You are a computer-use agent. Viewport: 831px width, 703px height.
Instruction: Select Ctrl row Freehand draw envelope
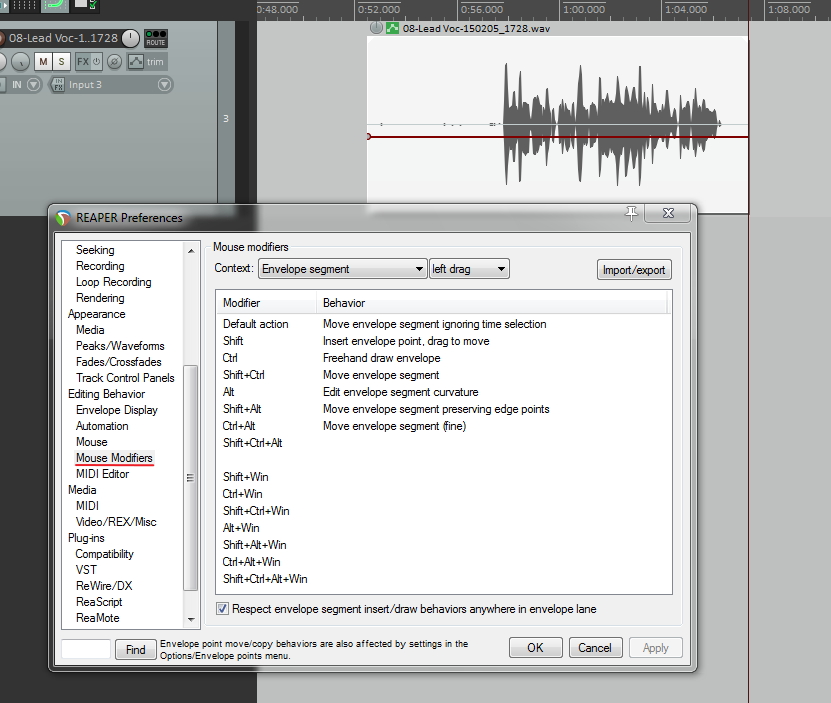(443, 358)
